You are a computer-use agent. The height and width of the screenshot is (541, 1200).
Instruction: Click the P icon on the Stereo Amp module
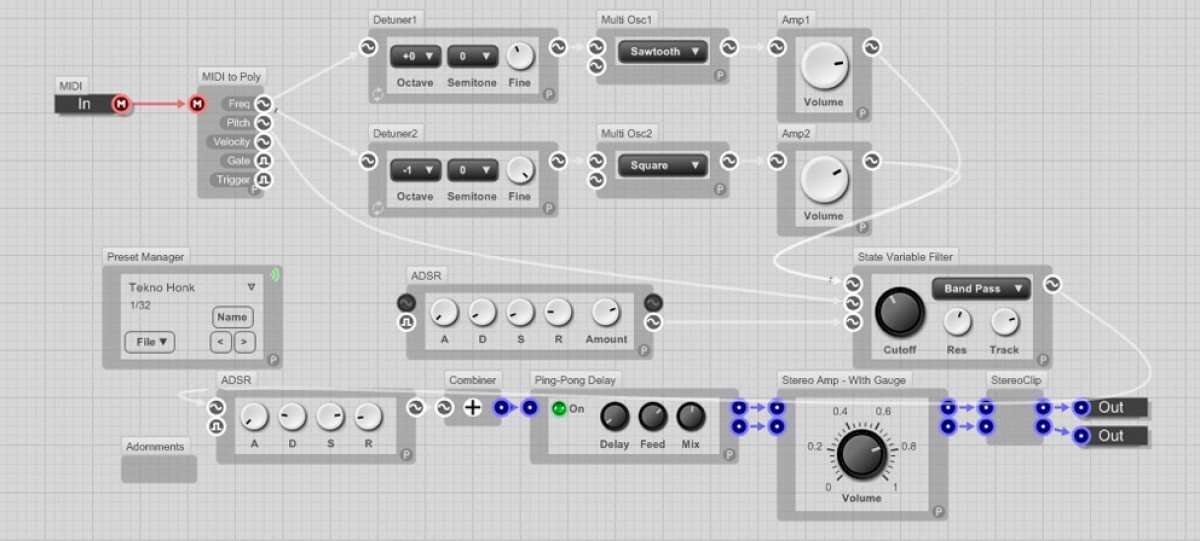point(938,512)
